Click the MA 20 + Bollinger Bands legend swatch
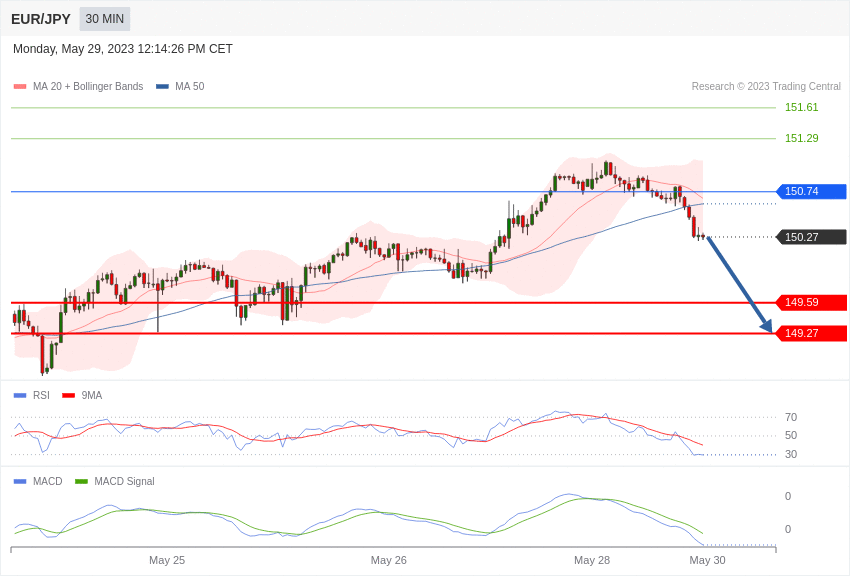The height and width of the screenshot is (576, 850). point(20,86)
